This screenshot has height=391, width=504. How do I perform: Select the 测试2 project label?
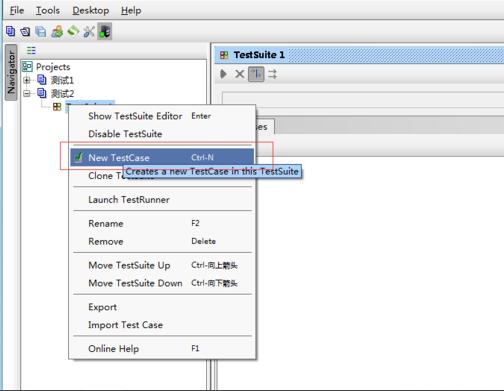coord(62,94)
